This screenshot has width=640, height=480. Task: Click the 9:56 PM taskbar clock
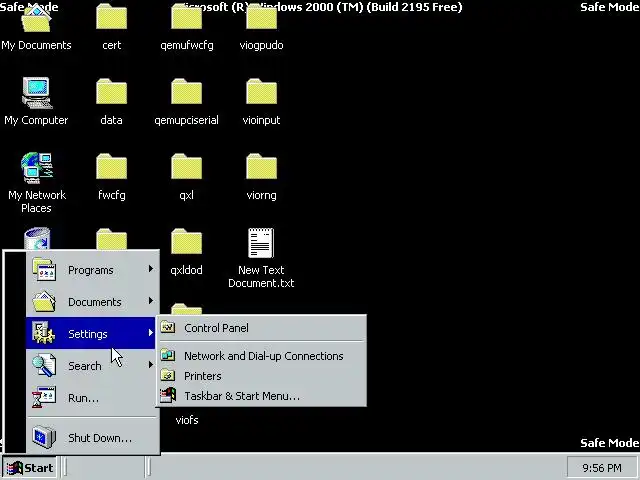coord(602,468)
